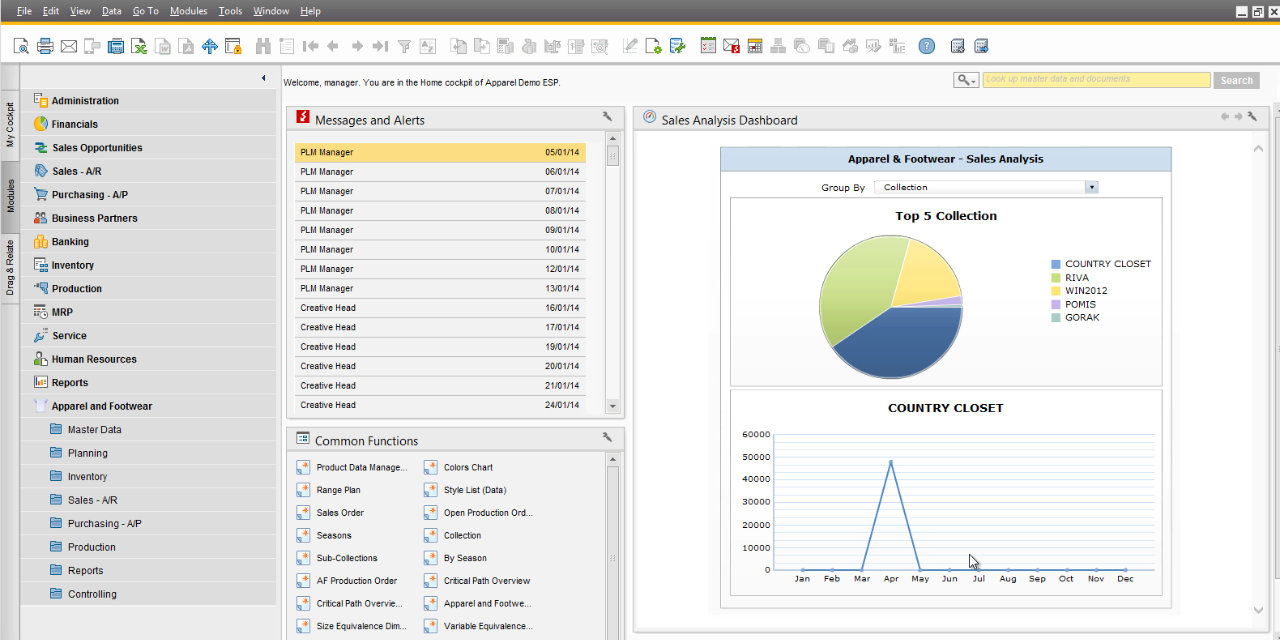Open the Calendar toolbar icon
The image size is (1280, 640).
(755, 46)
